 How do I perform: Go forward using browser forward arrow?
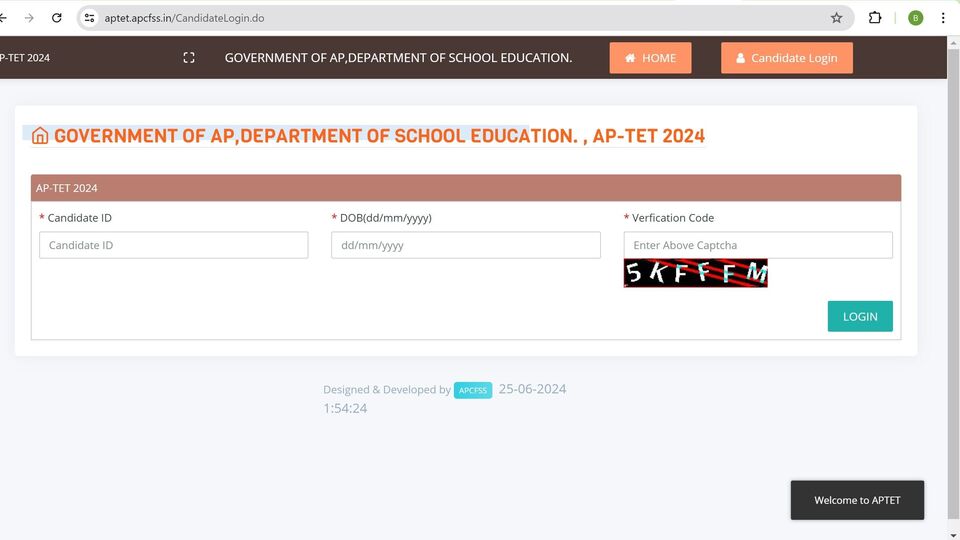coord(29,18)
